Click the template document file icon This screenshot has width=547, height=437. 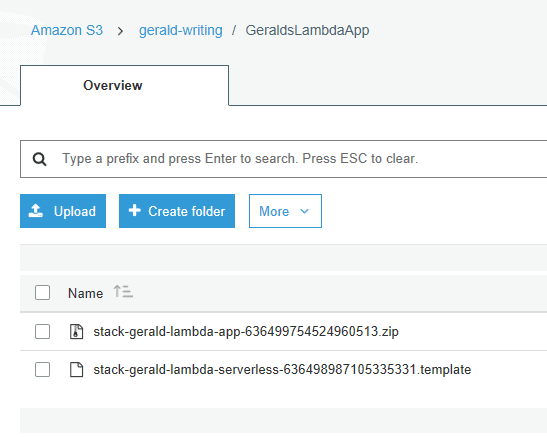pyautogui.click(x=76, y=370)
